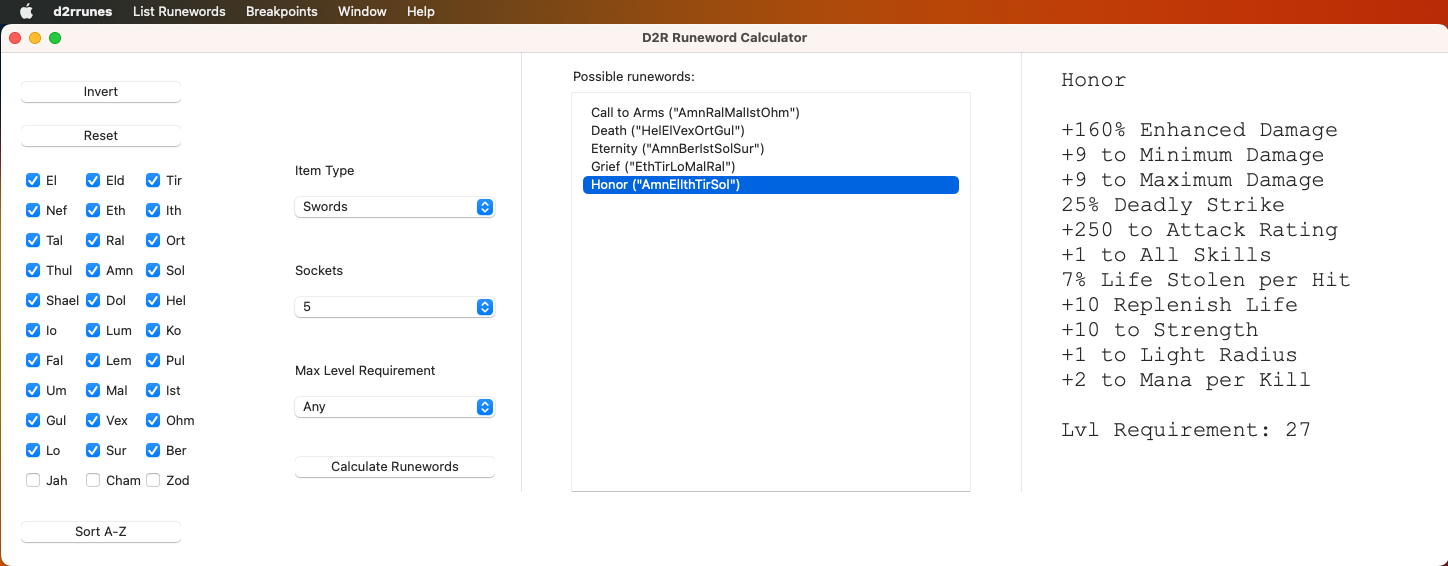Click the 25% Deadly Strike line

point(1173,205)
